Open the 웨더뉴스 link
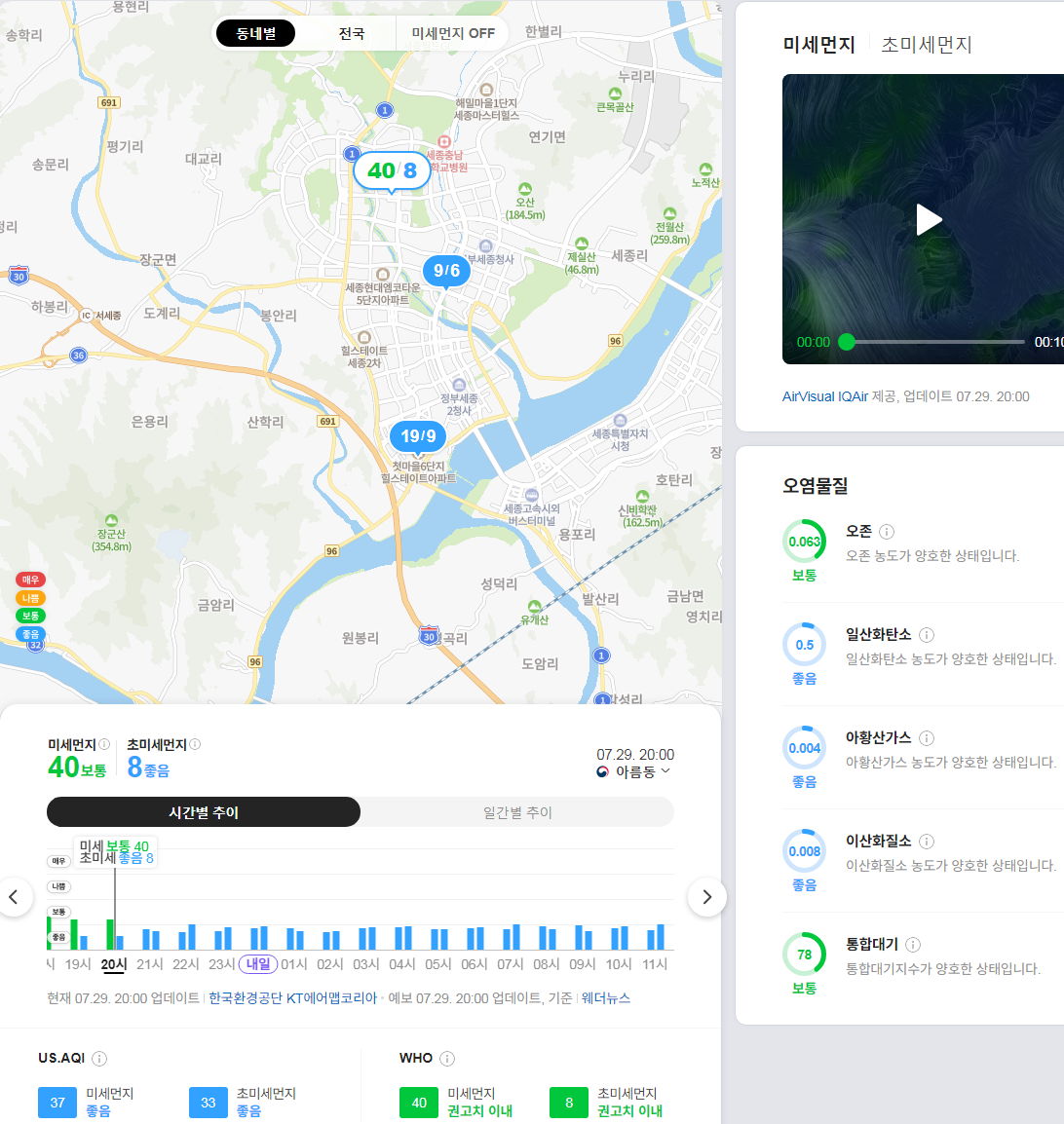 tap(606, 997)
